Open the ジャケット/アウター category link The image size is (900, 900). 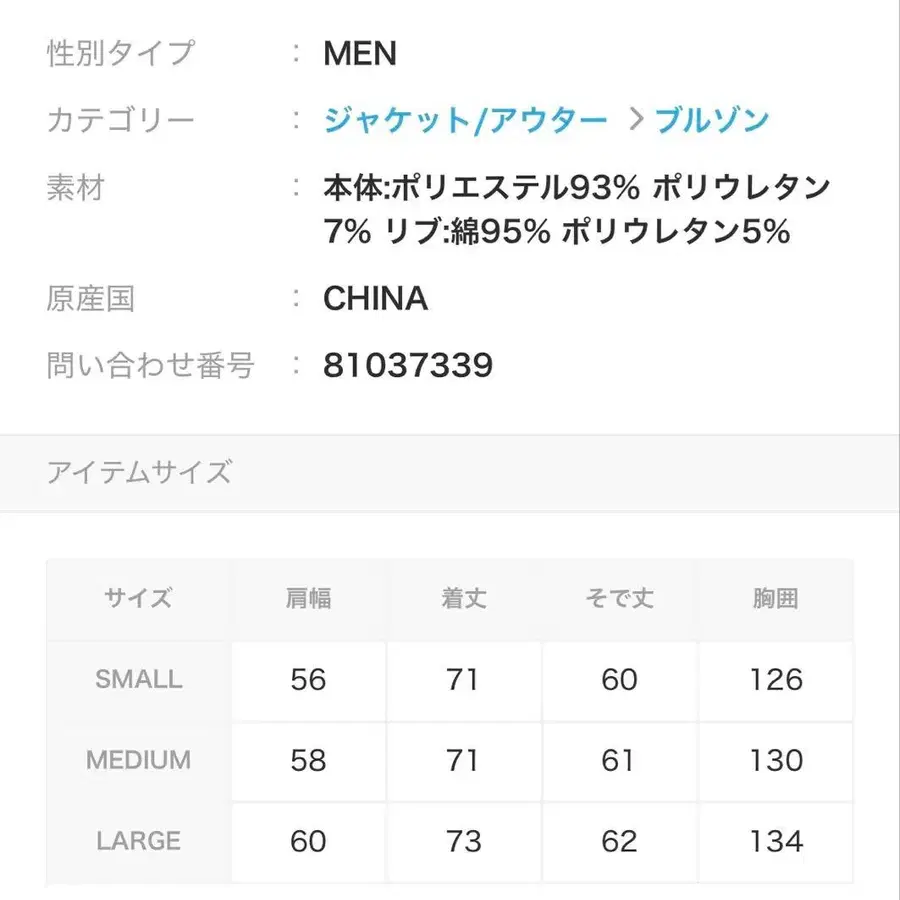pyautogui.click(x=462, y=118)
